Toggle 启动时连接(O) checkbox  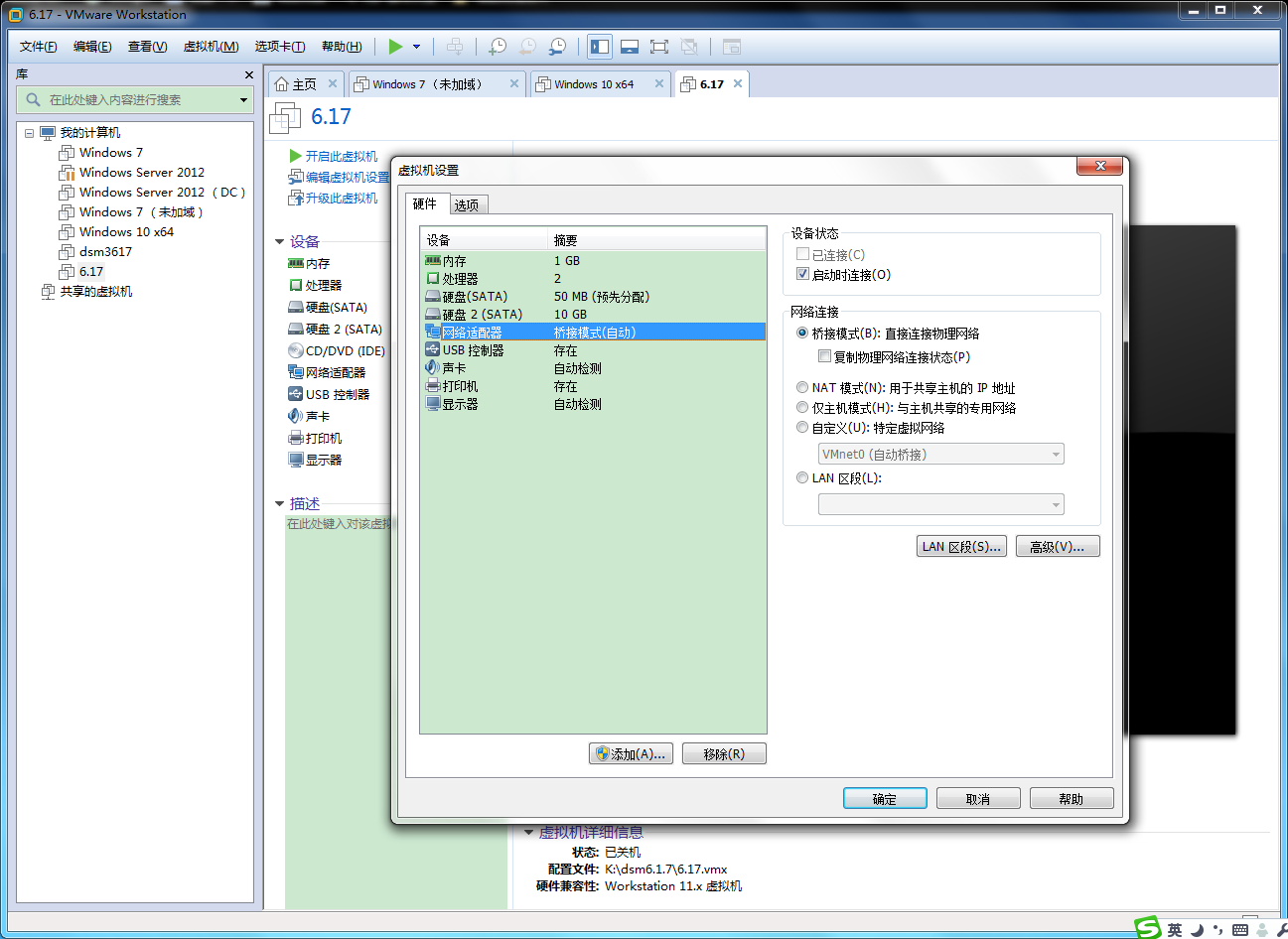(x=802, y=274)
